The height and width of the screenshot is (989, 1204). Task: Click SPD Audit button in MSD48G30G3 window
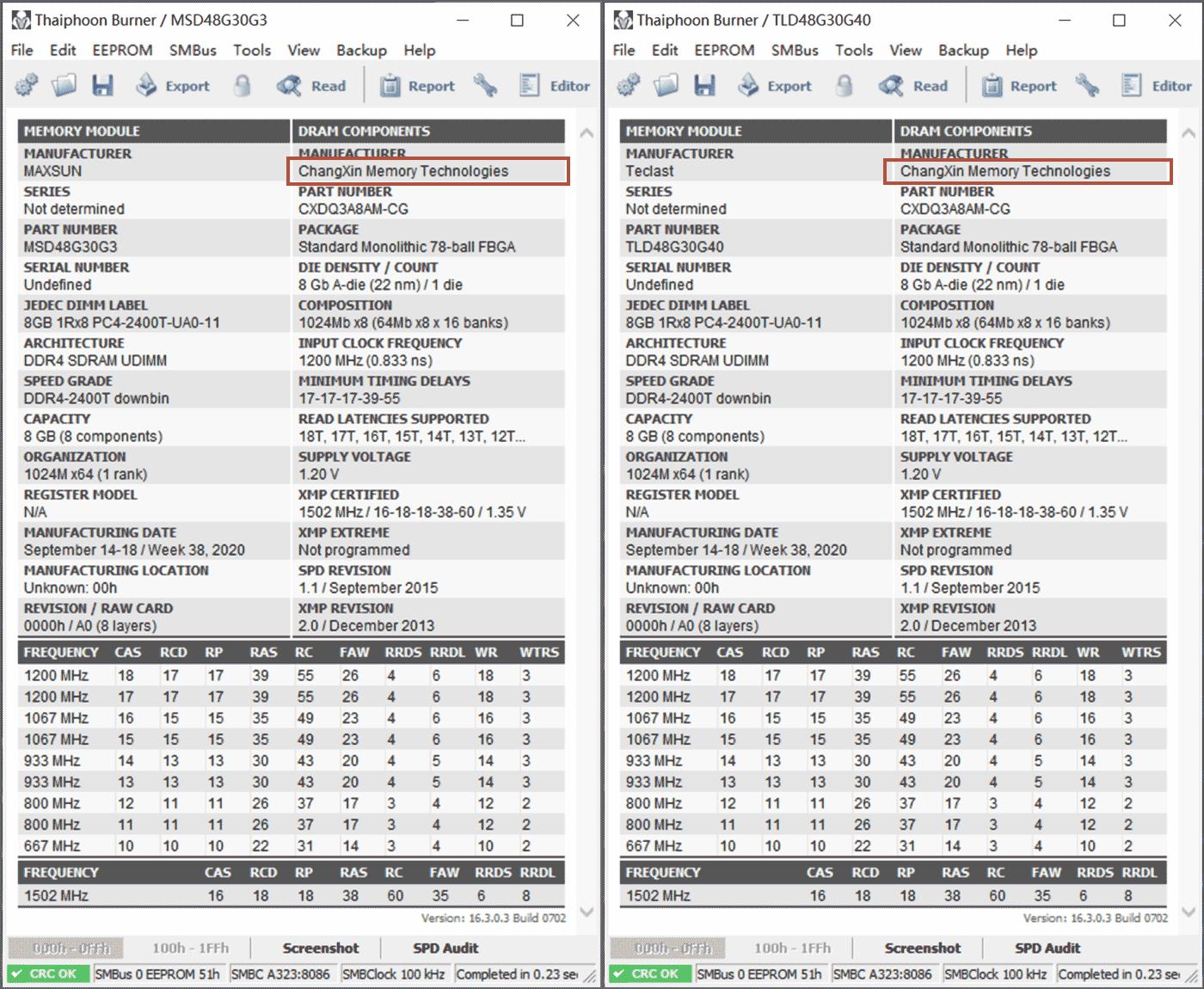[x=445, y=948]
